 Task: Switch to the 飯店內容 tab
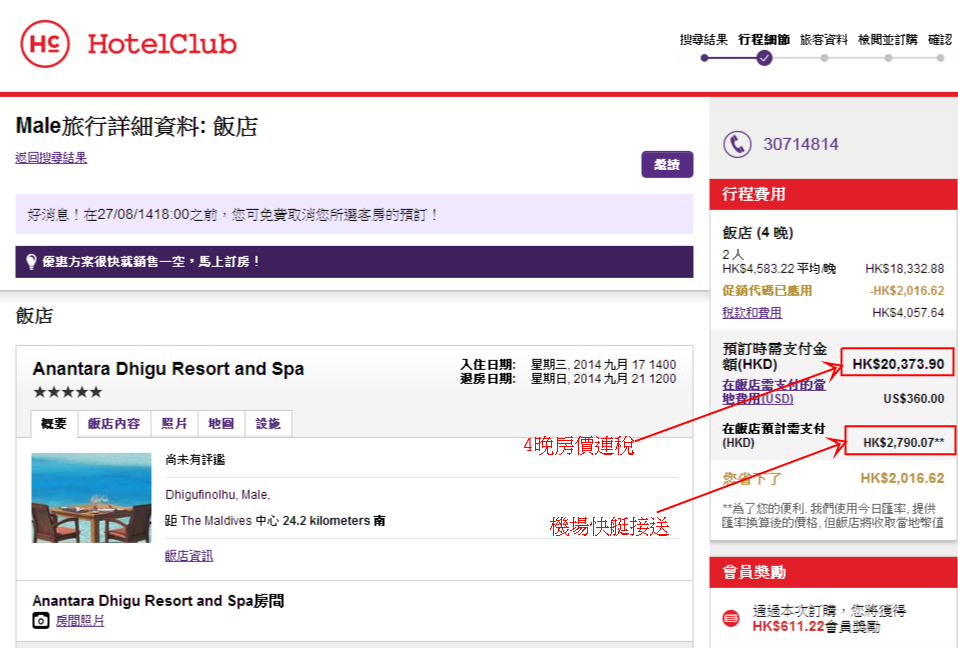(x=114, y=423)
